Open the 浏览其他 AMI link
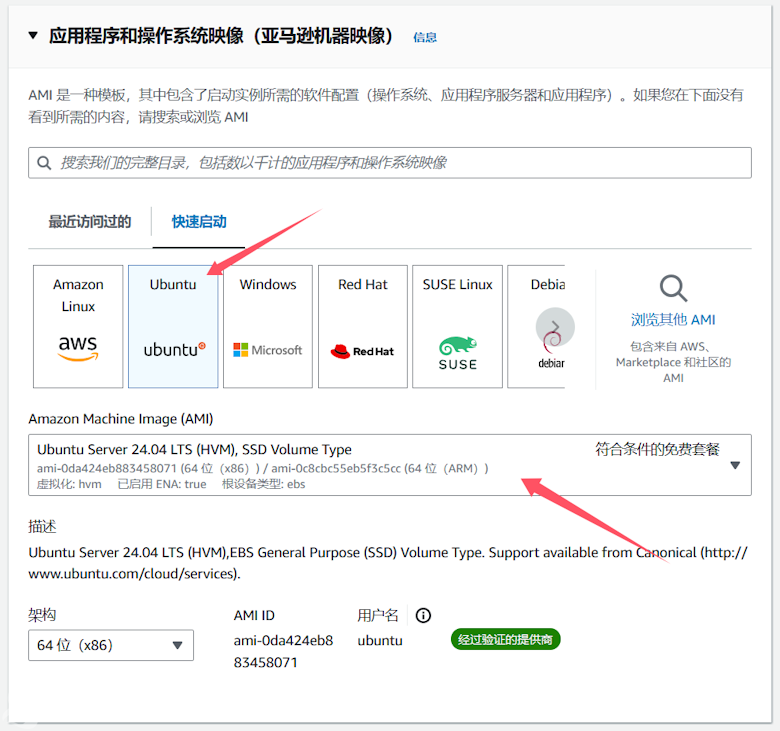Screen dimensions: 780x731 [x=673, y=320]
